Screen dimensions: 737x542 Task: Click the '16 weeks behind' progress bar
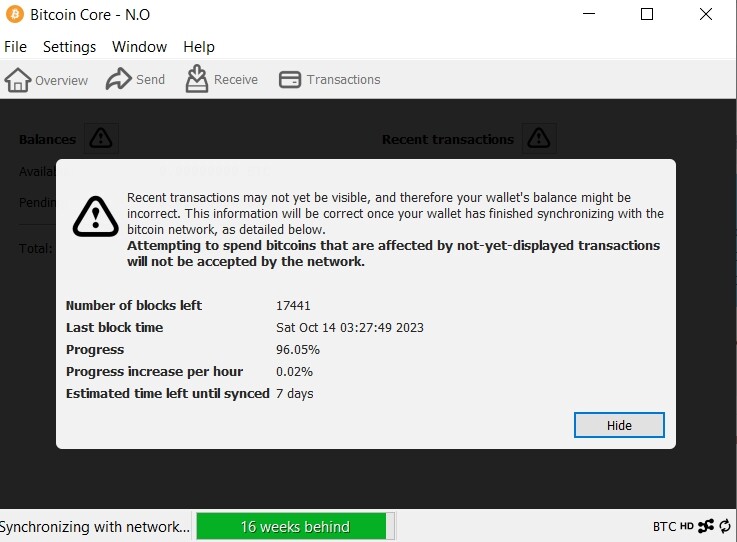[296, 526]
